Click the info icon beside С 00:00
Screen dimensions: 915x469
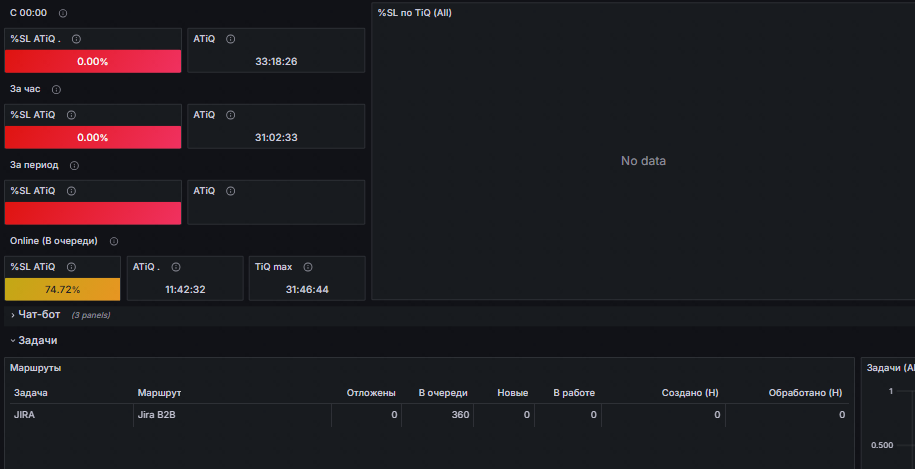point(63,13)
